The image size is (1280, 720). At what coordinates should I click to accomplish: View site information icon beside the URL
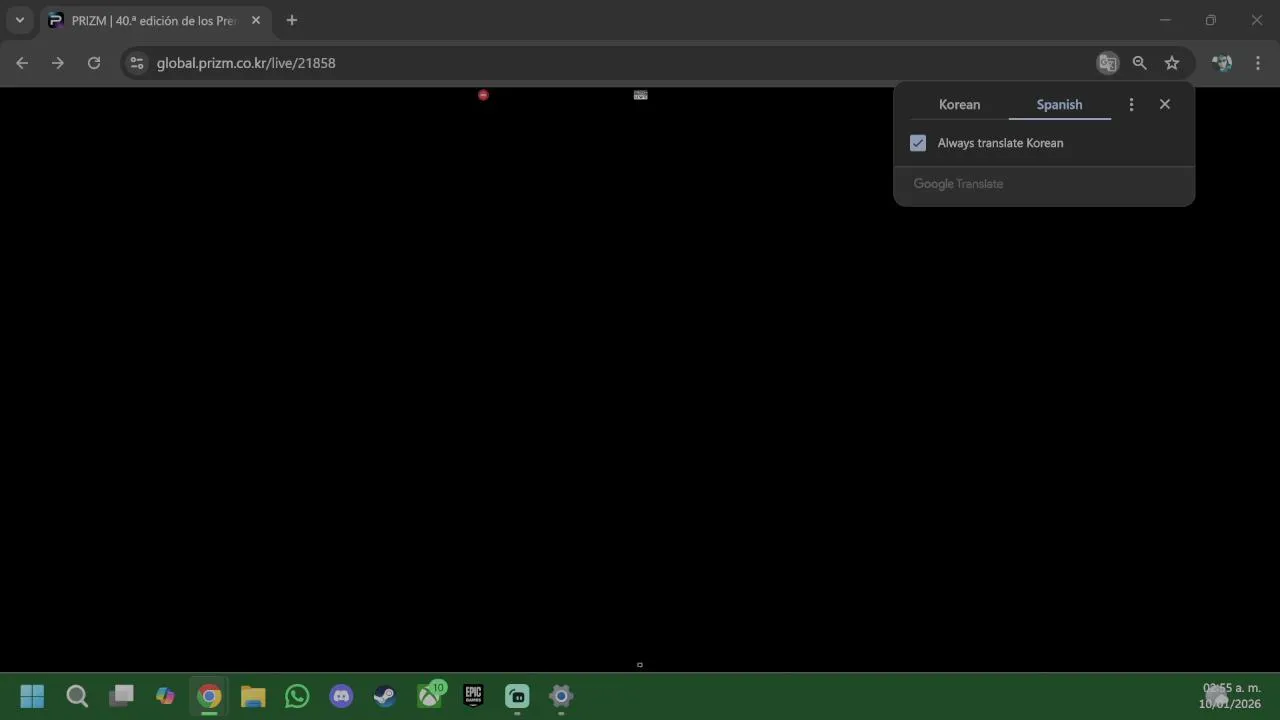137,63
